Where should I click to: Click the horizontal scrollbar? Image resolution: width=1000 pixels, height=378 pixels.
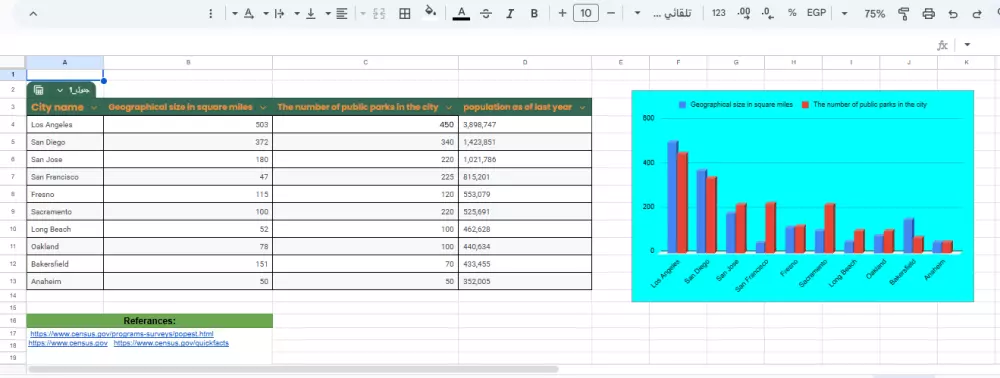(x=293, y=369)
